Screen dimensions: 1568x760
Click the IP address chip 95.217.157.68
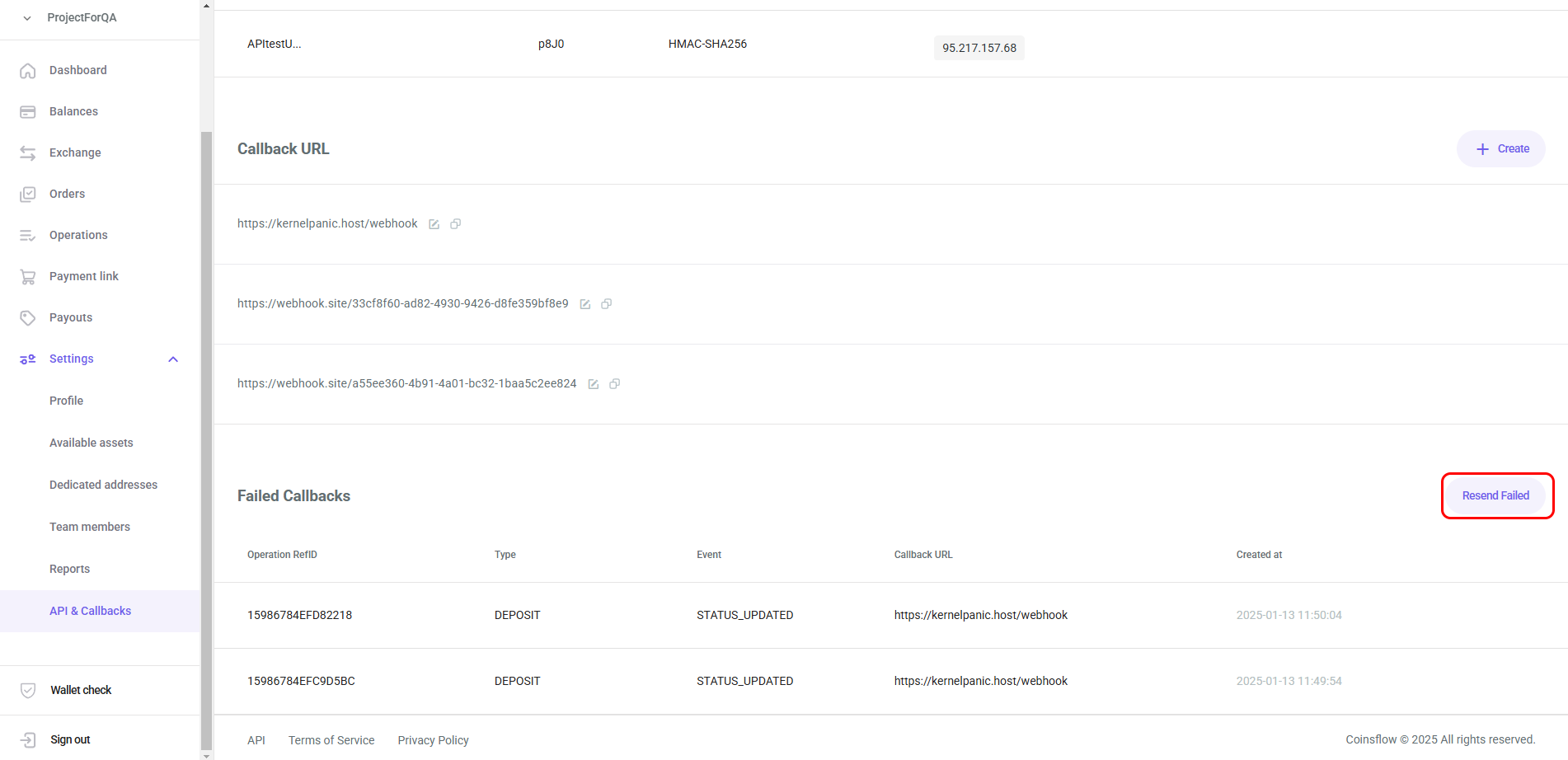979,48
